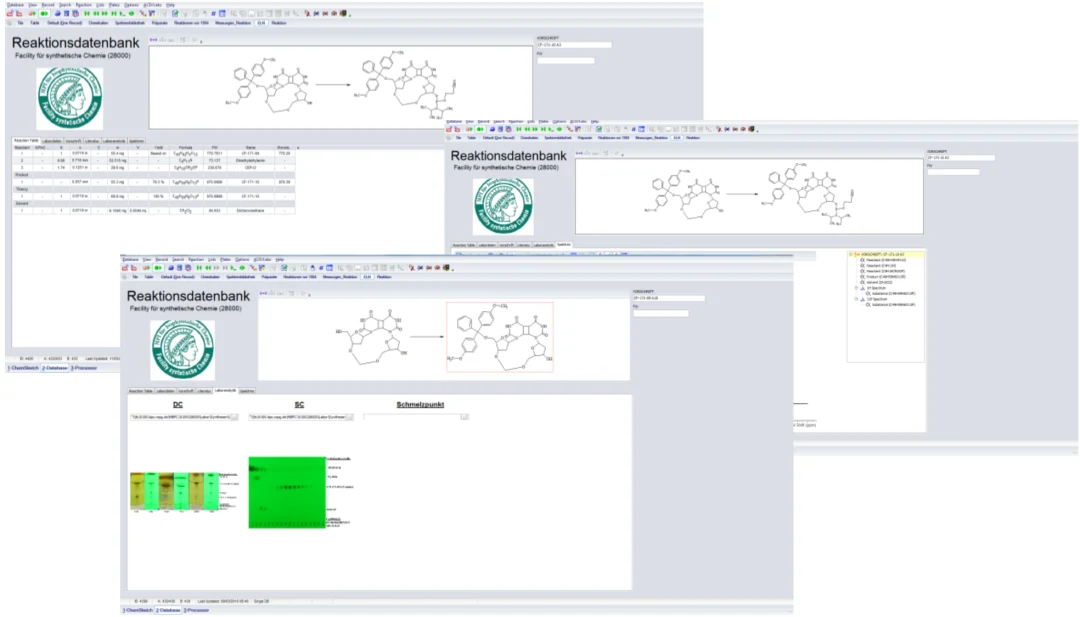Browse for a Schmelzpunkt file in front window
Viewport: 1080px width, 617px height.
tap(465, 417)
